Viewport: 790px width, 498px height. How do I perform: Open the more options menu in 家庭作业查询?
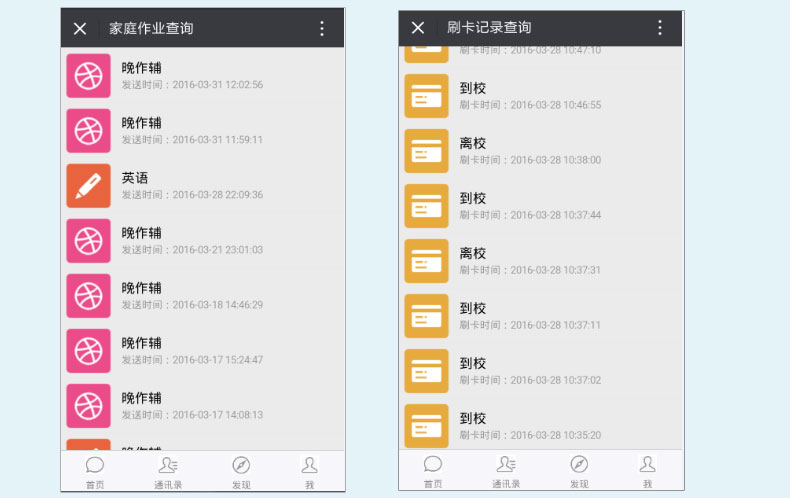[322, 28]
